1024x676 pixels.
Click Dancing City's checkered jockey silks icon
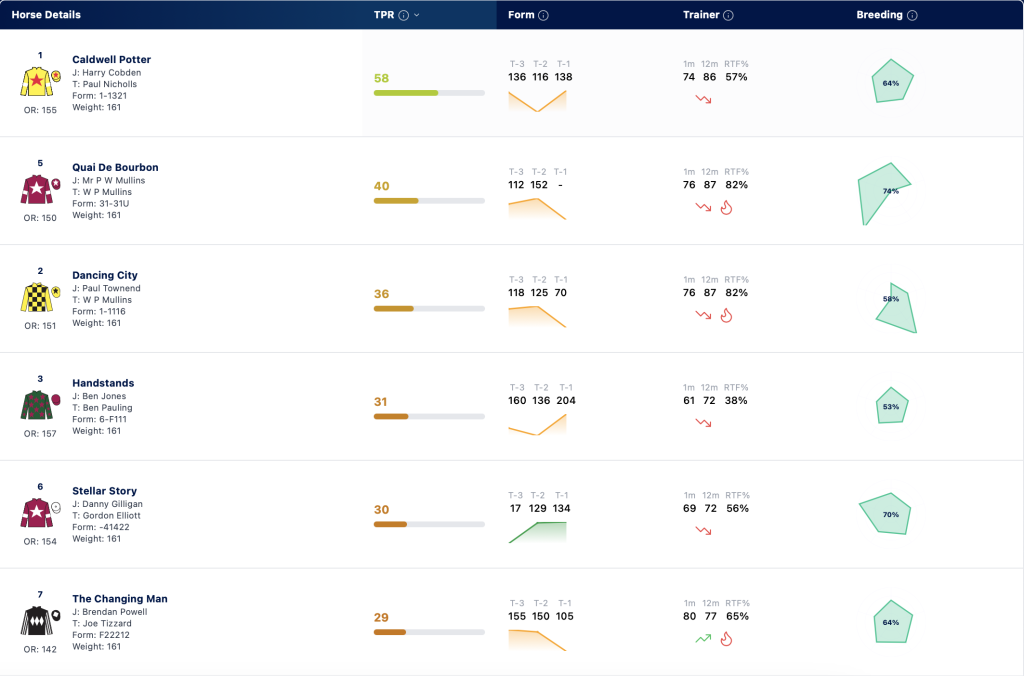pos(40,297)
